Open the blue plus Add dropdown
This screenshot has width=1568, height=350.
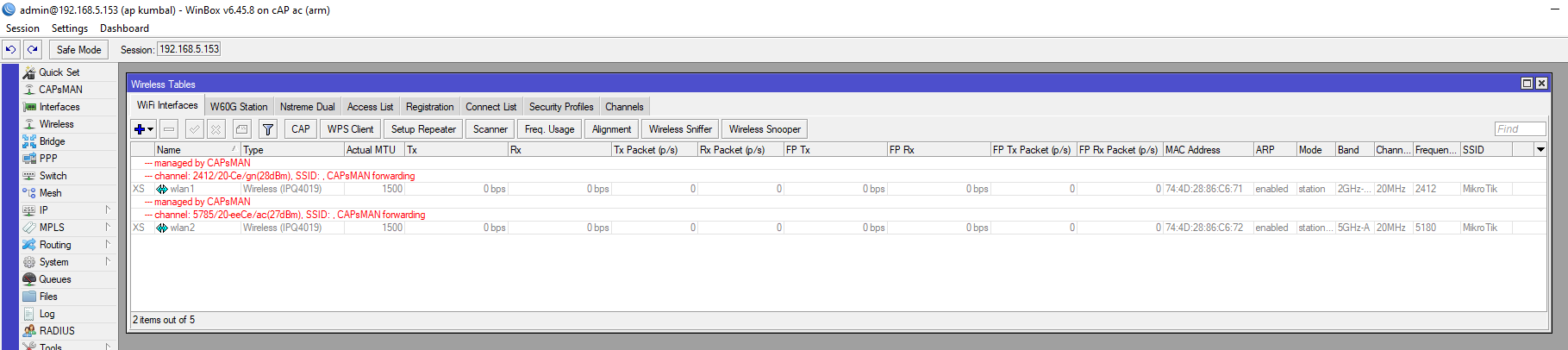[x=143, y=129]
